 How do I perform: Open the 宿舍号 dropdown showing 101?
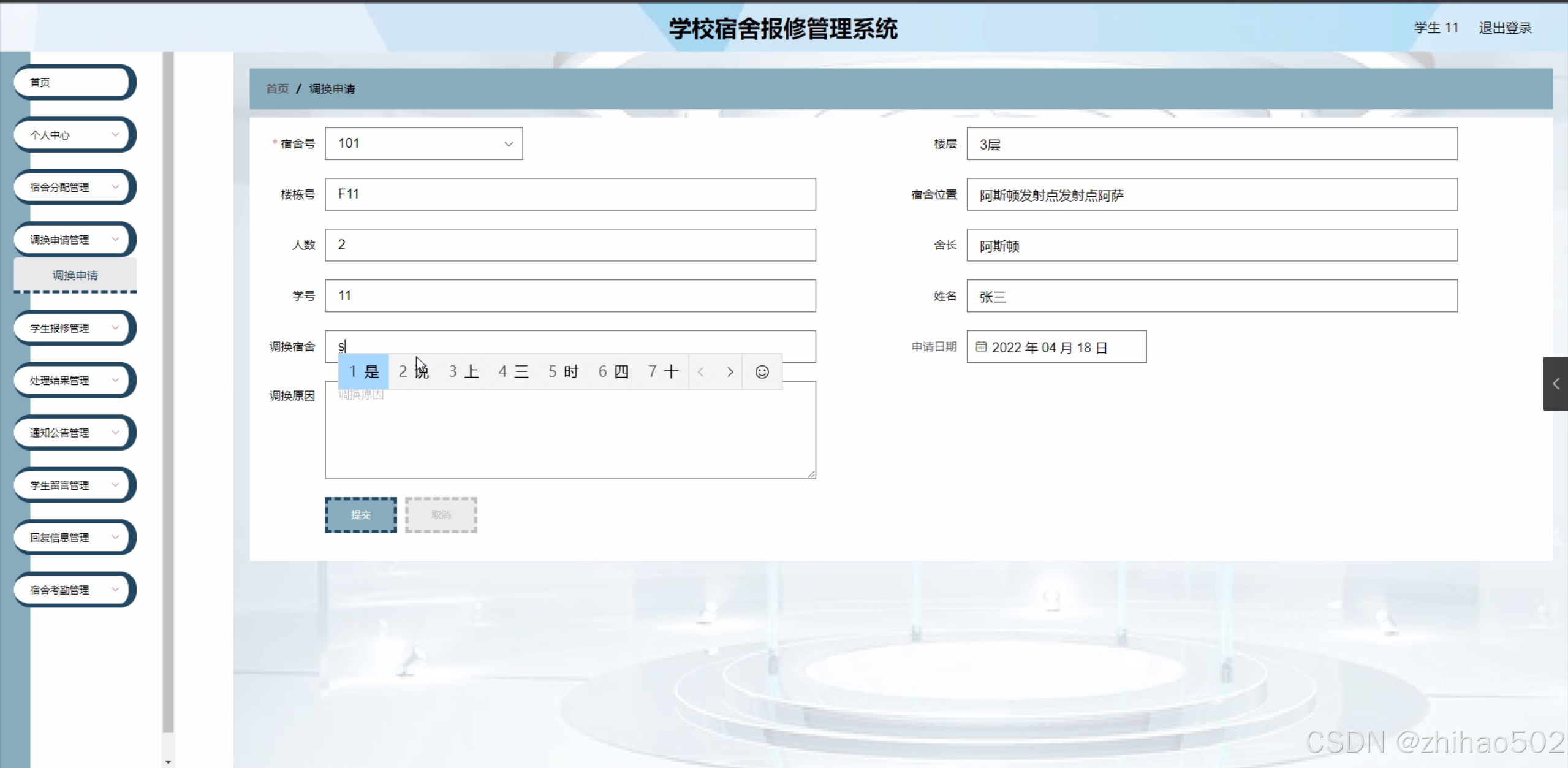click(423, 143)
